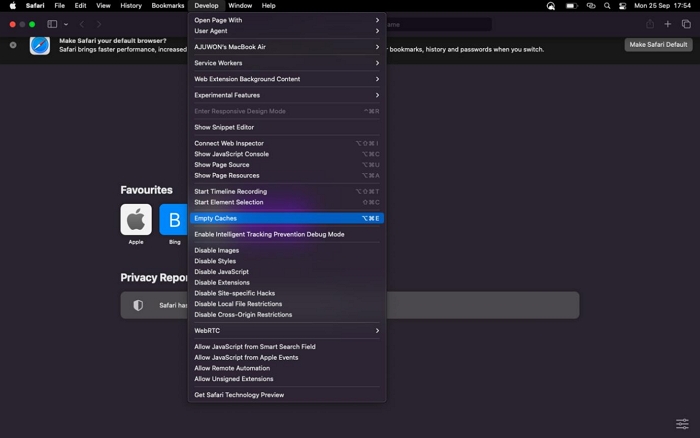
Task: Choose Connect Web Inspector
Action: coord(287,143)
